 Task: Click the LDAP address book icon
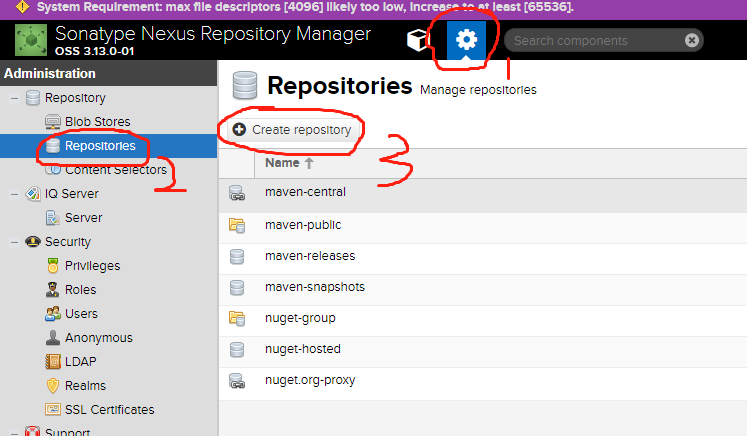coord(53,362)
